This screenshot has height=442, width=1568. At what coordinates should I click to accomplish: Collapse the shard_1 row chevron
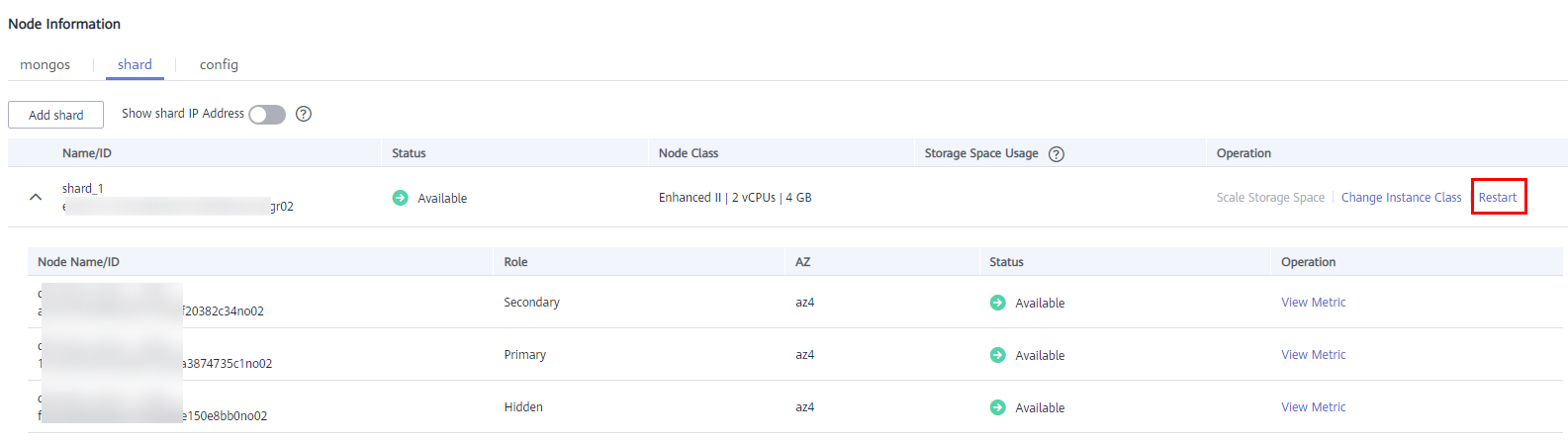36,197
